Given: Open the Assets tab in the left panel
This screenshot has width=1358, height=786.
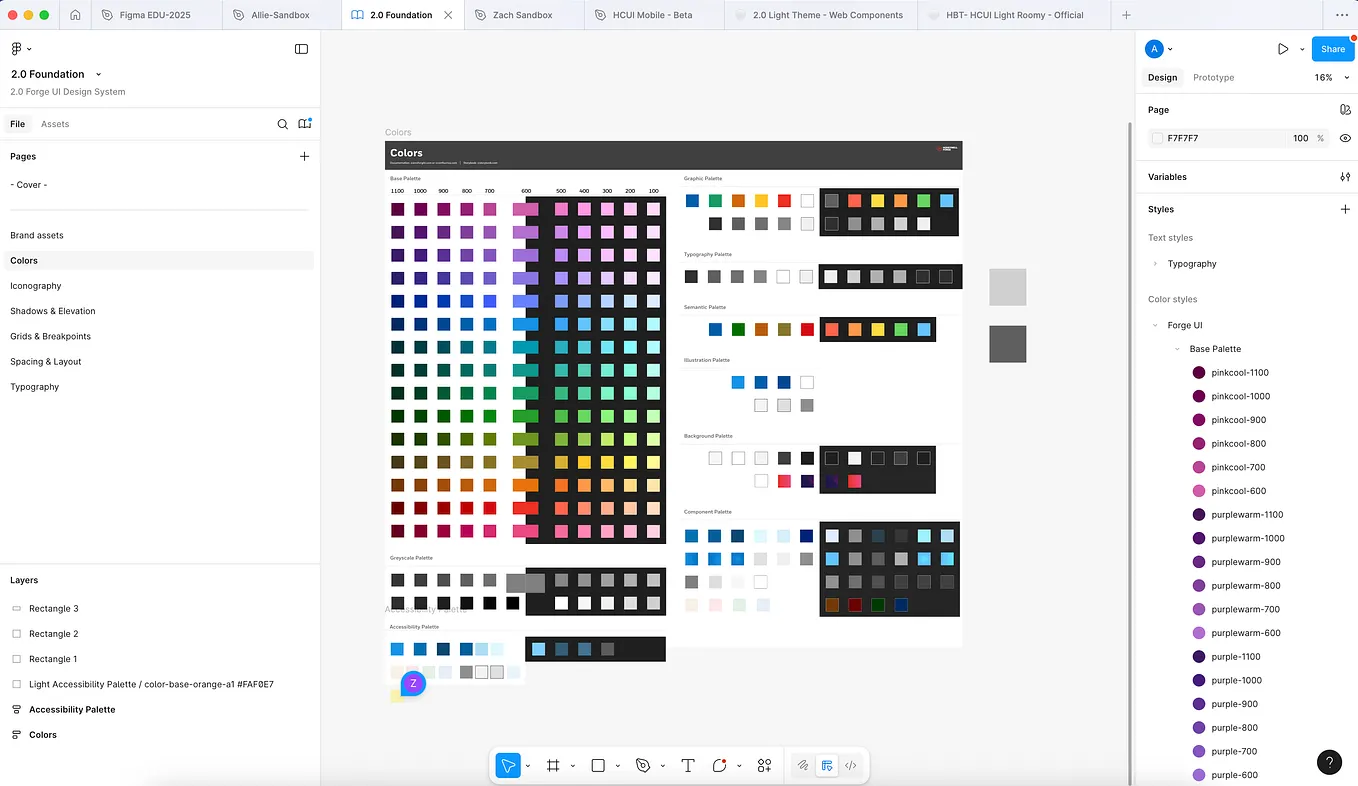Looking at the screenshot, I should (x=55, y=124).
